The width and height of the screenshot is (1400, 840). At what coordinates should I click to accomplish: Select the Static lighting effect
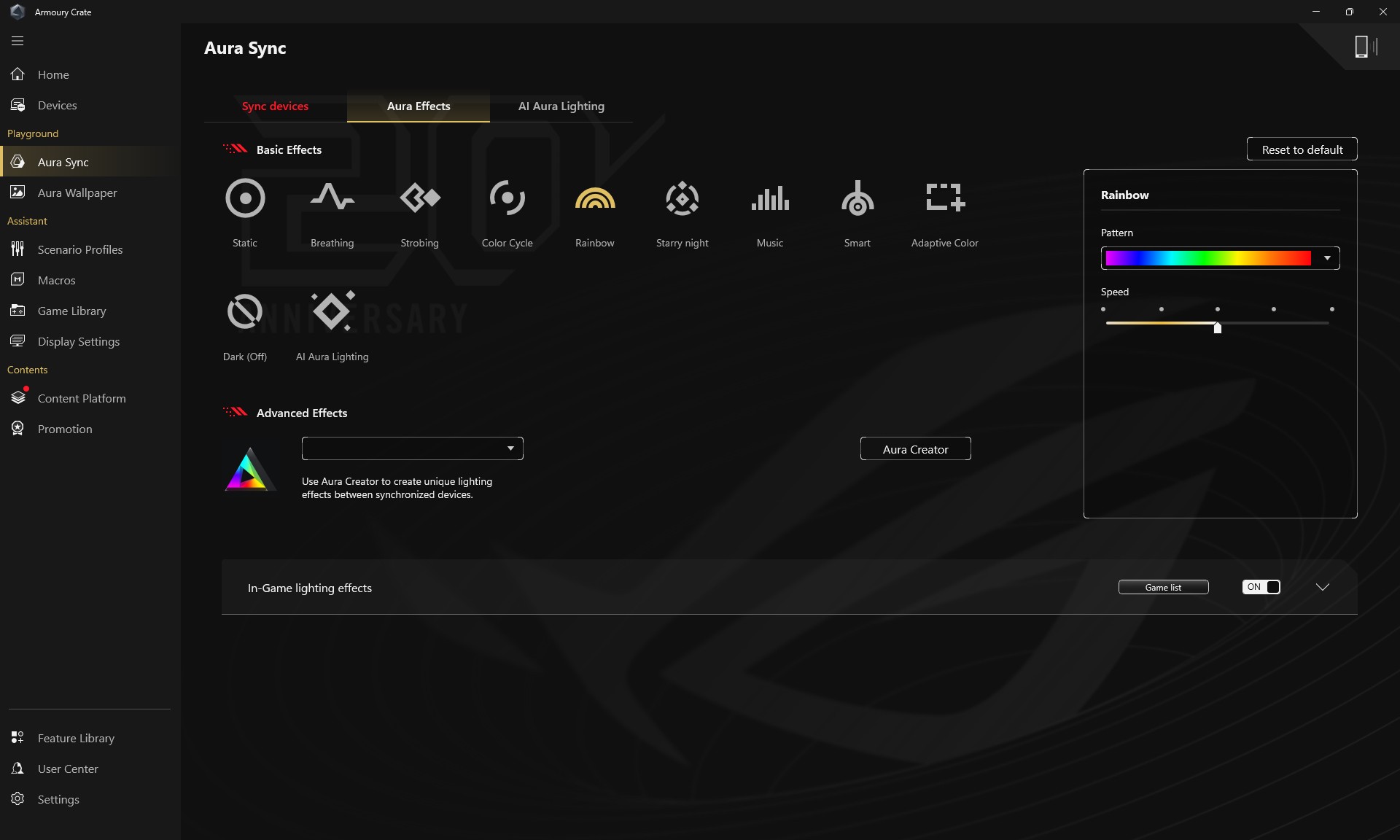click(245, 198)
